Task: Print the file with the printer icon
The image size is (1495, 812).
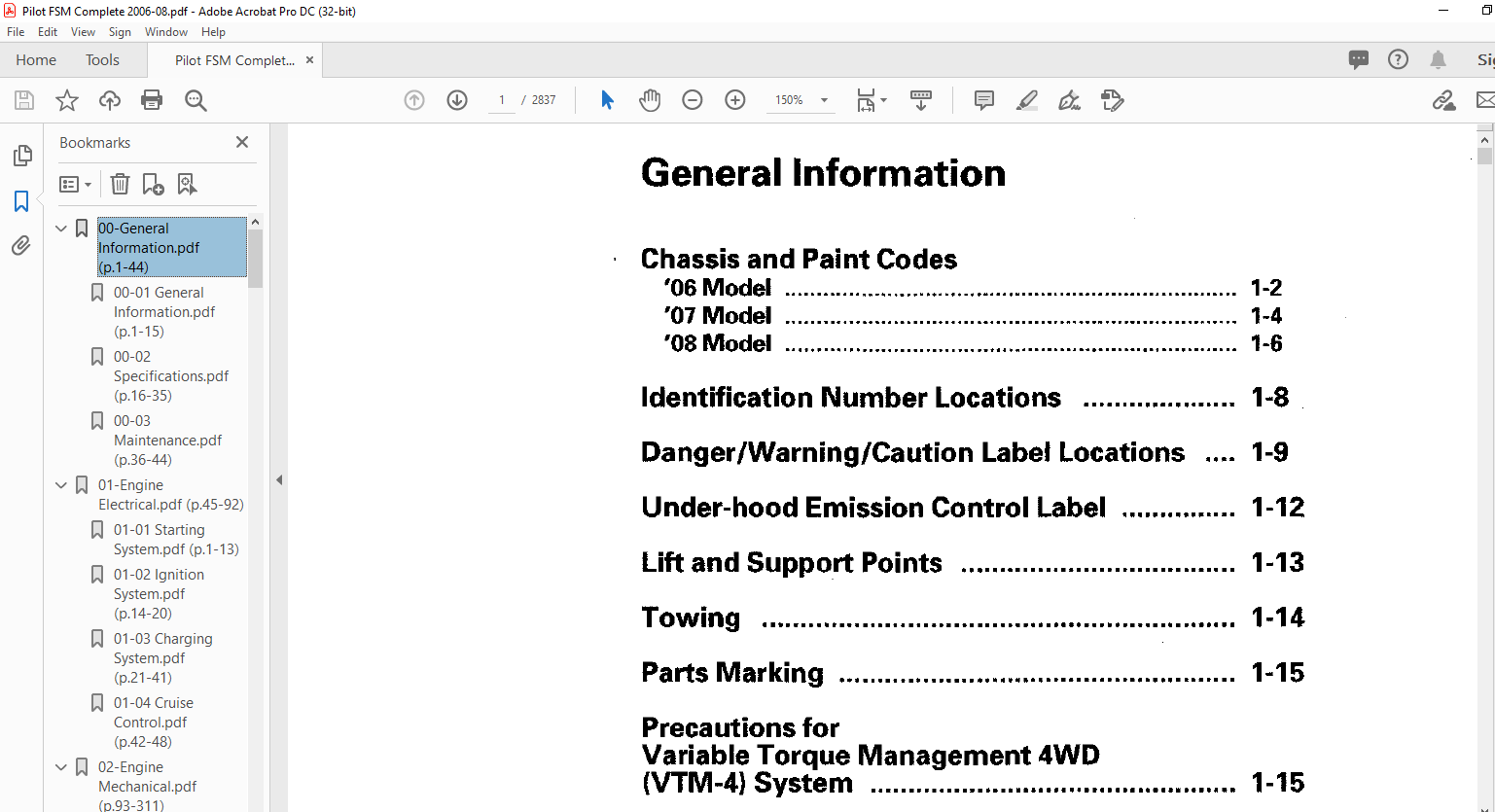Action: (152, 100)
